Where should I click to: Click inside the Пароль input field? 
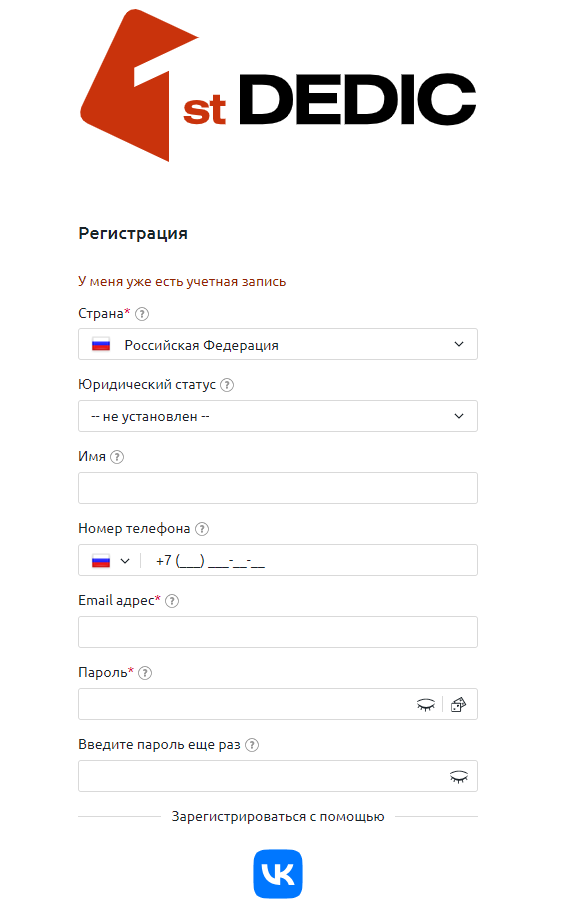(246, 704)
